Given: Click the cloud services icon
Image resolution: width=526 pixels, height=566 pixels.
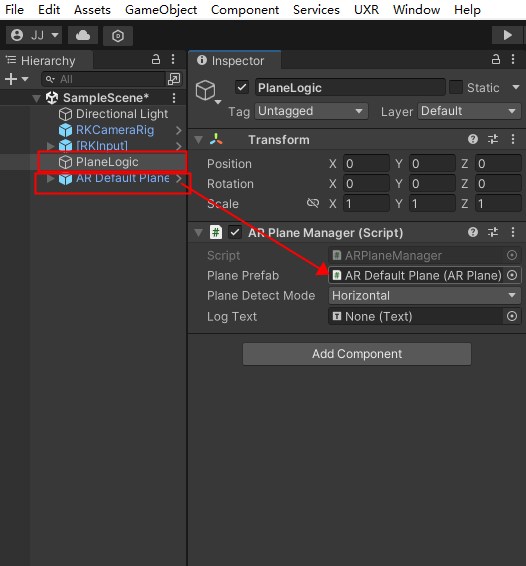Looking at the screenshot, I should (83, 35).
